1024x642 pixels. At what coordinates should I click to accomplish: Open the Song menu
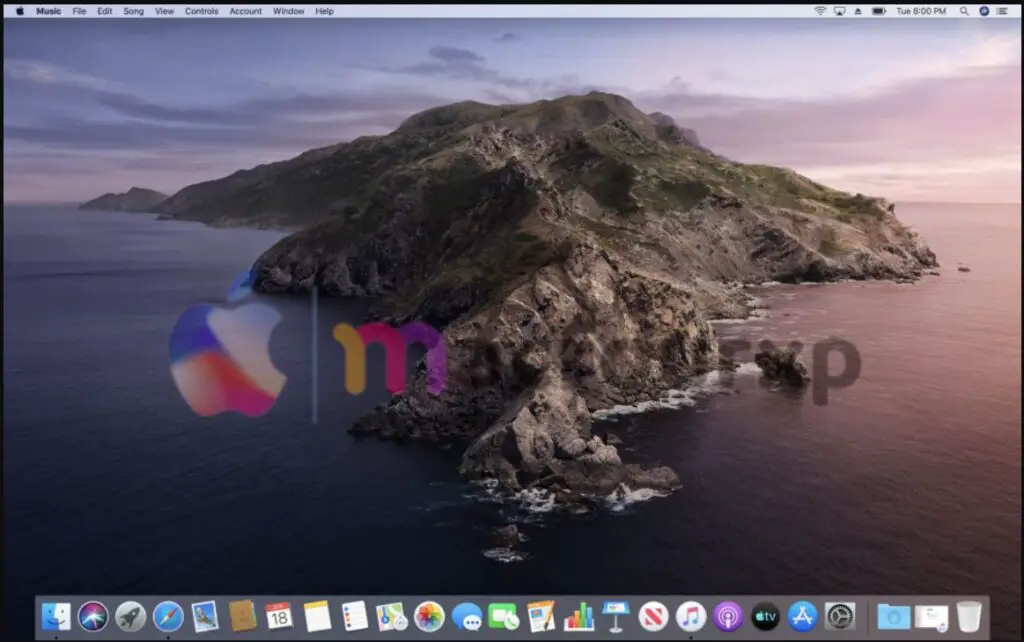(133, 11)
